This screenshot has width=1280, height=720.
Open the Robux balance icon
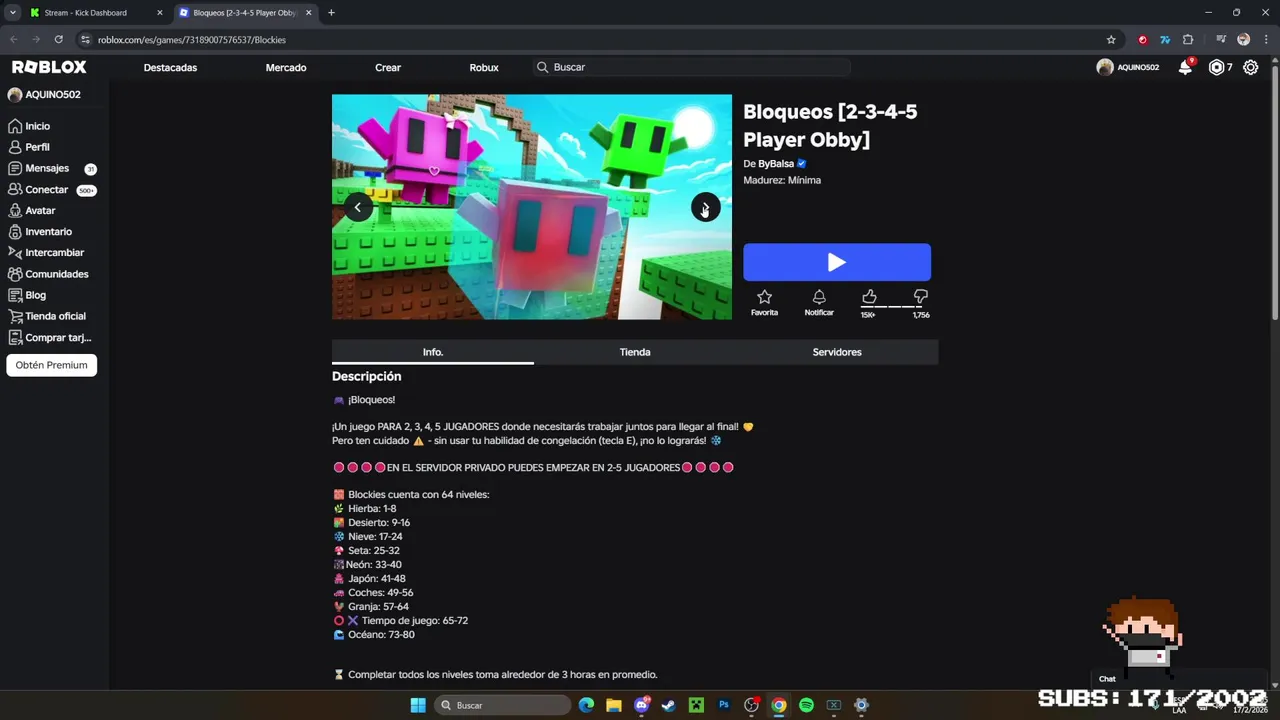point(1216,67)
